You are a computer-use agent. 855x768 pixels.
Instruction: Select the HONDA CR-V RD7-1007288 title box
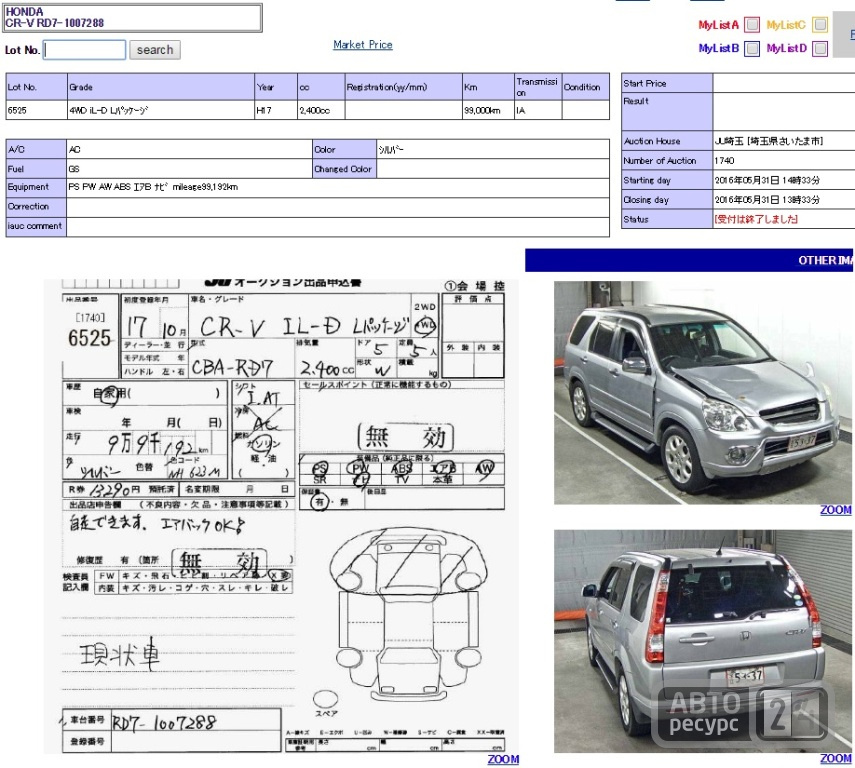(133, 17)
